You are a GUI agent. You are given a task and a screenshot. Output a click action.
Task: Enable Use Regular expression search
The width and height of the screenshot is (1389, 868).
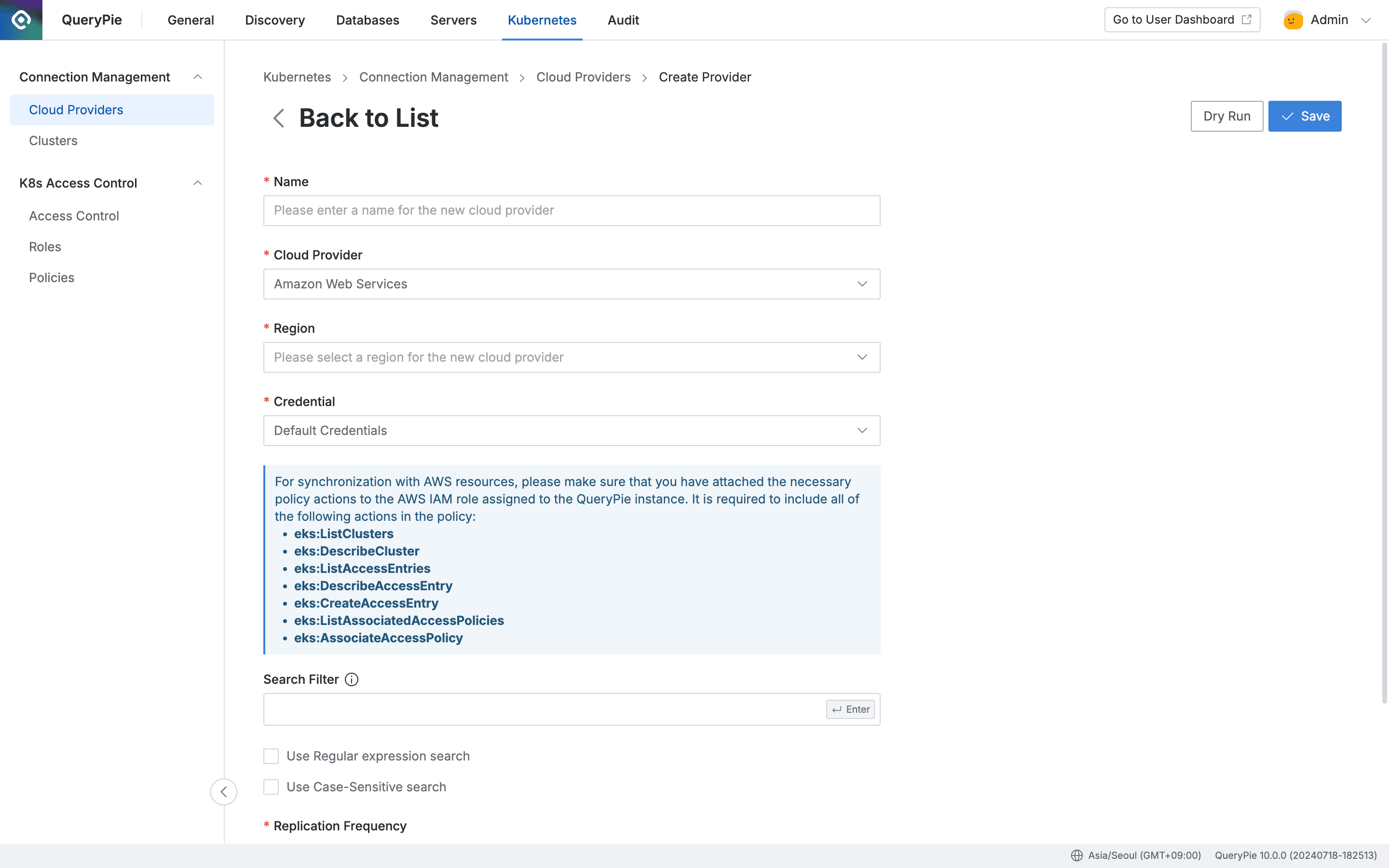[x=271, y=756]
